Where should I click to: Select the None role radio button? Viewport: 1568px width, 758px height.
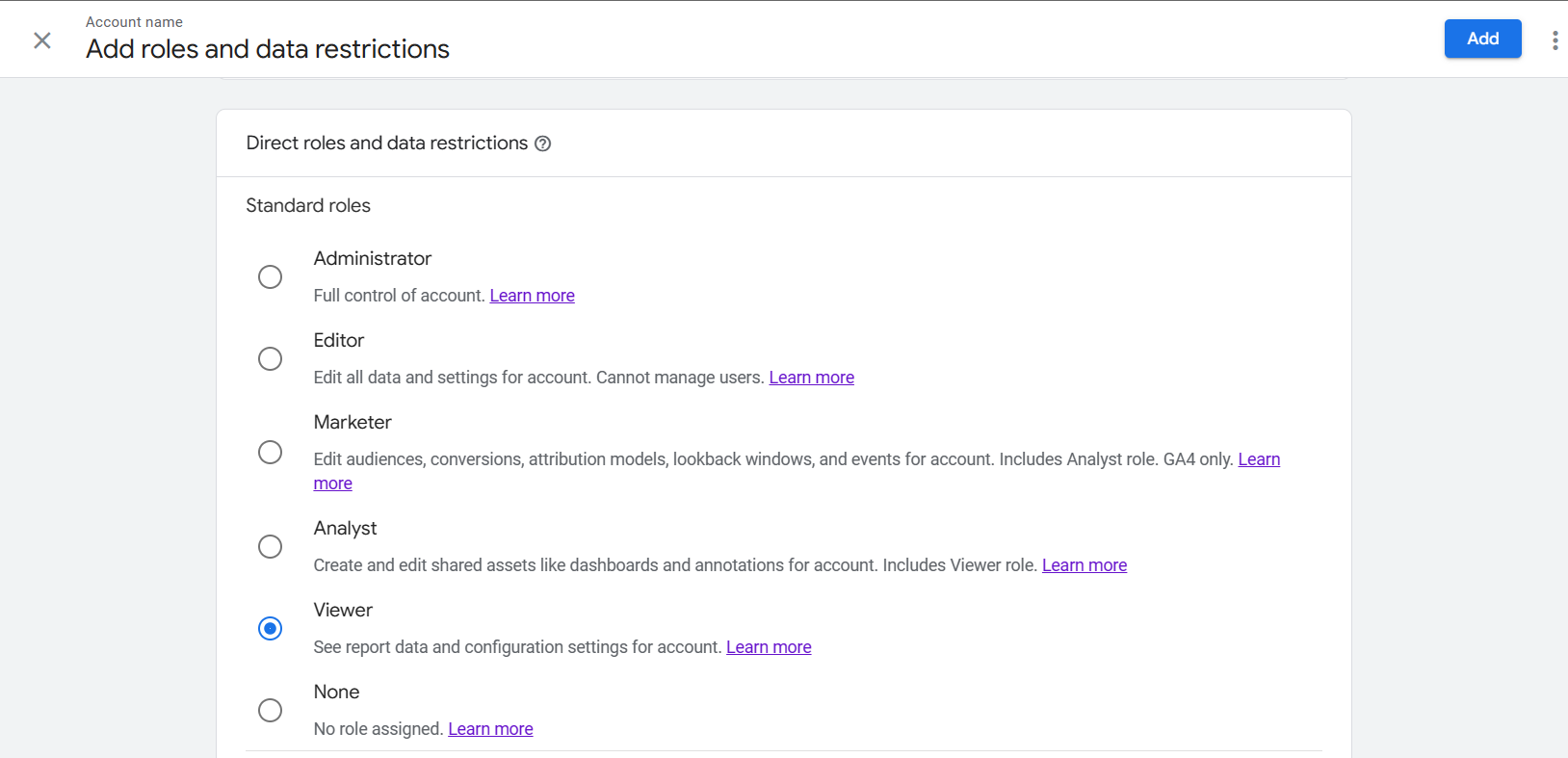[271, 711]
